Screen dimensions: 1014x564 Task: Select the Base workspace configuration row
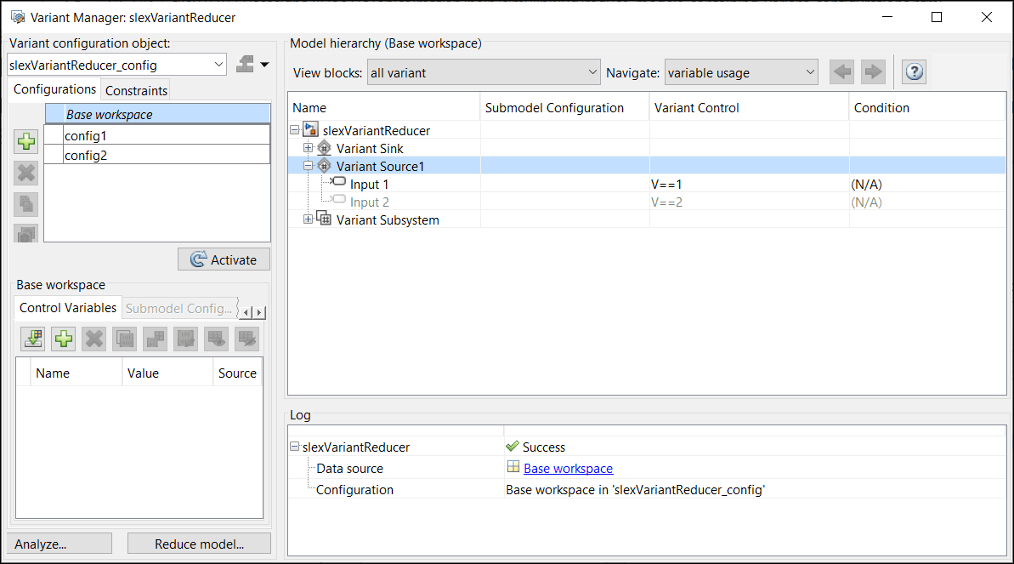pos(157,114)
